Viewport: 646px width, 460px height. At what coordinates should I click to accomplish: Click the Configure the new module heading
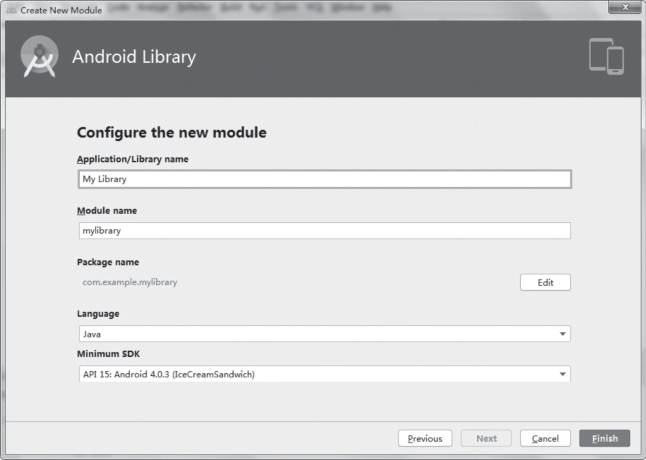[x=171, y=133]
